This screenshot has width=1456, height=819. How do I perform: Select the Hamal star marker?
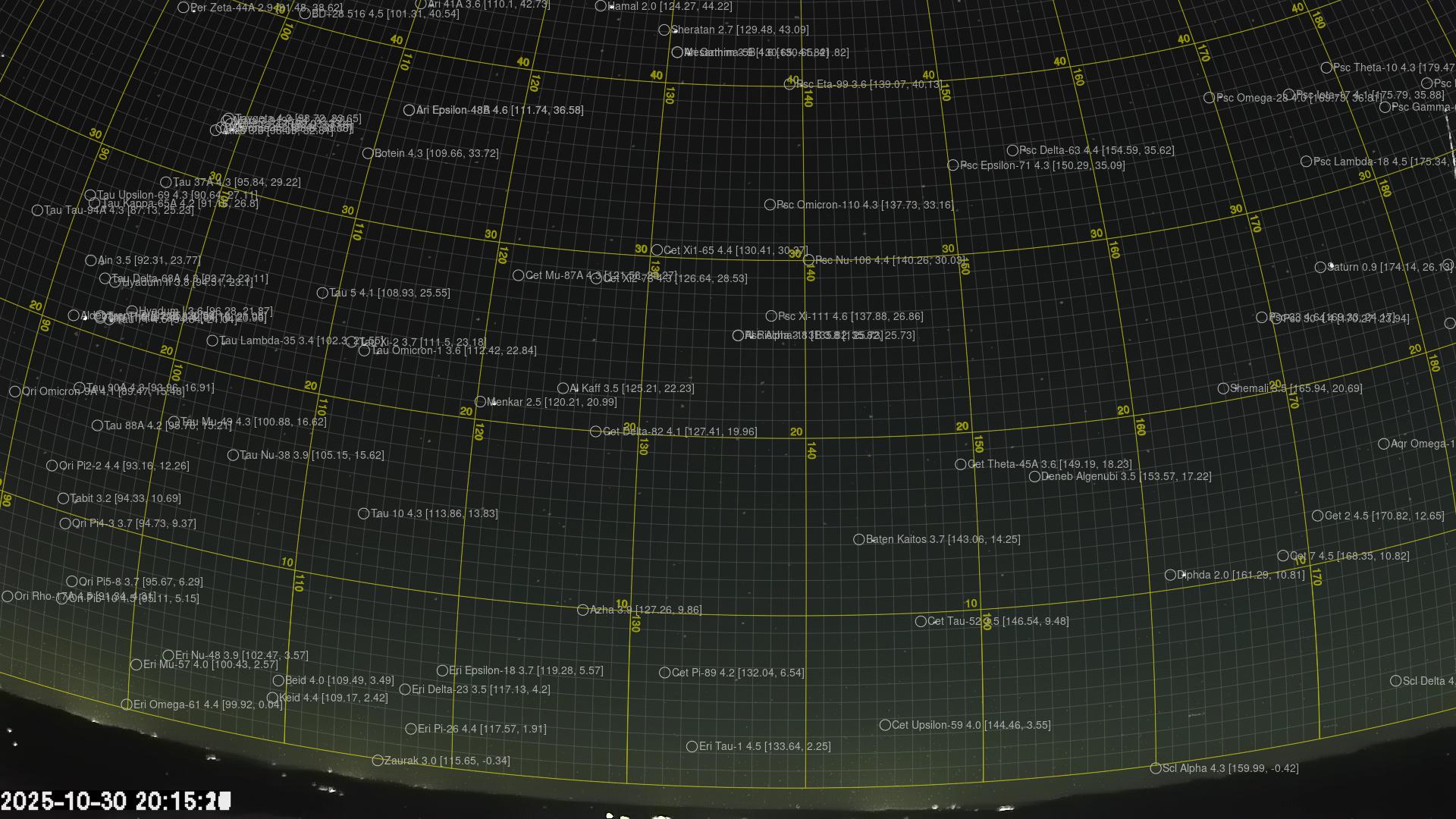coord(601,6)
